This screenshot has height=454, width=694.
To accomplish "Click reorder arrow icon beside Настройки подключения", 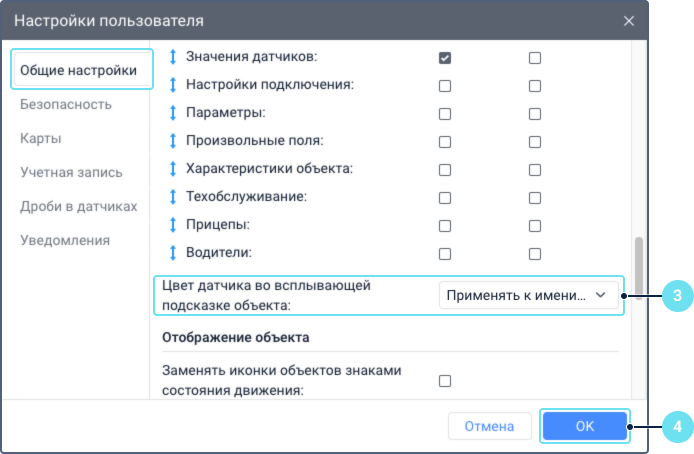I will tap(172, 86).
